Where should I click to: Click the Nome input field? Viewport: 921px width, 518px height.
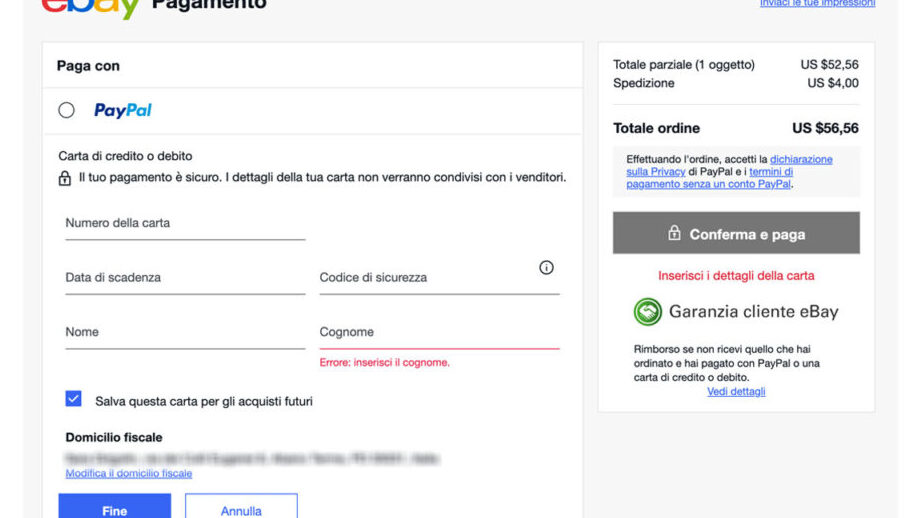pos(185,333)
